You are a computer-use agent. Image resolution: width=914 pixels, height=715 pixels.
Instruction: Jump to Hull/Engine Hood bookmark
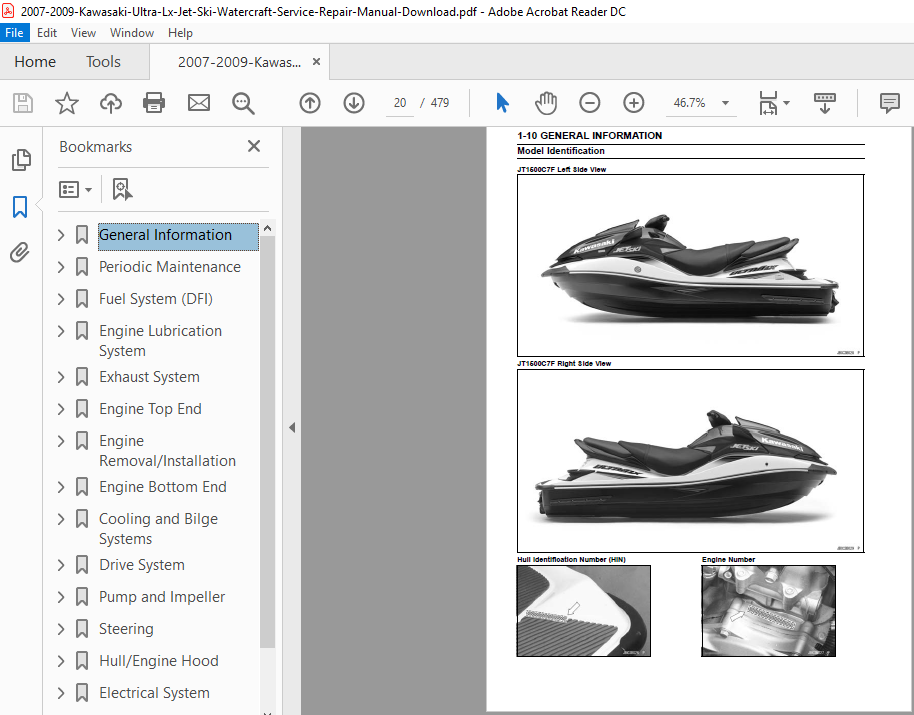coord(159,661)
